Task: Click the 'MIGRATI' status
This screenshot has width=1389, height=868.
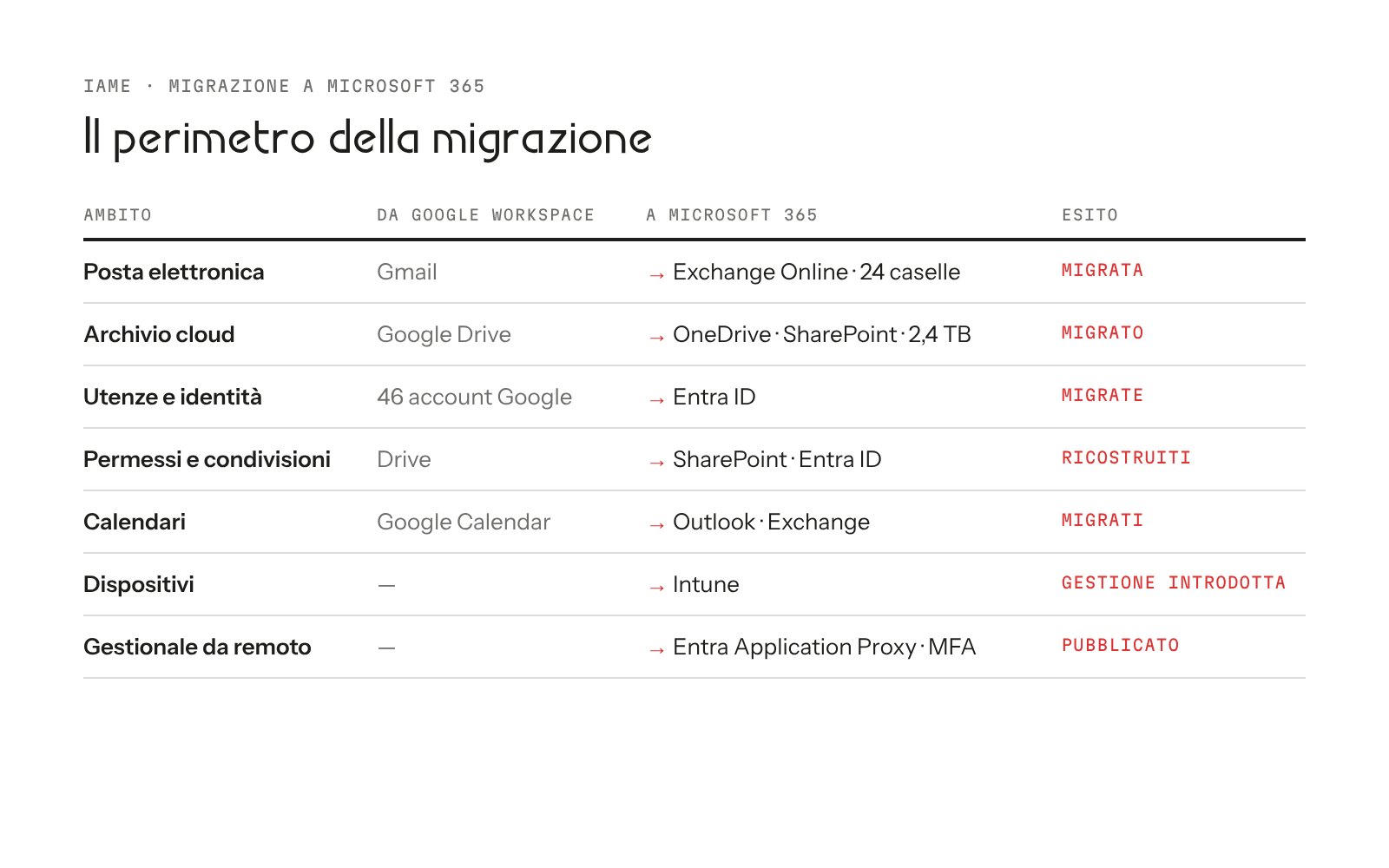Action: tap(1103, 520)
